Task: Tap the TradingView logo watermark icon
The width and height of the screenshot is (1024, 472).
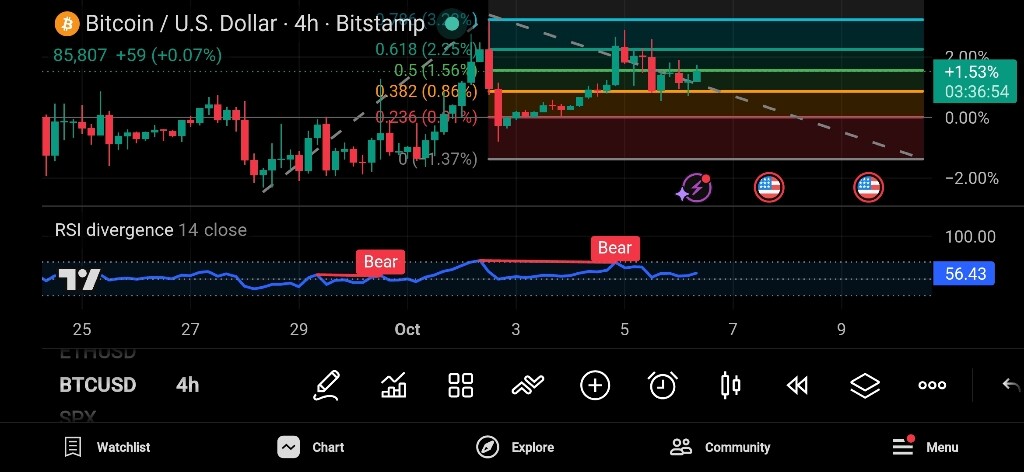Action: (x=80, y=279)
